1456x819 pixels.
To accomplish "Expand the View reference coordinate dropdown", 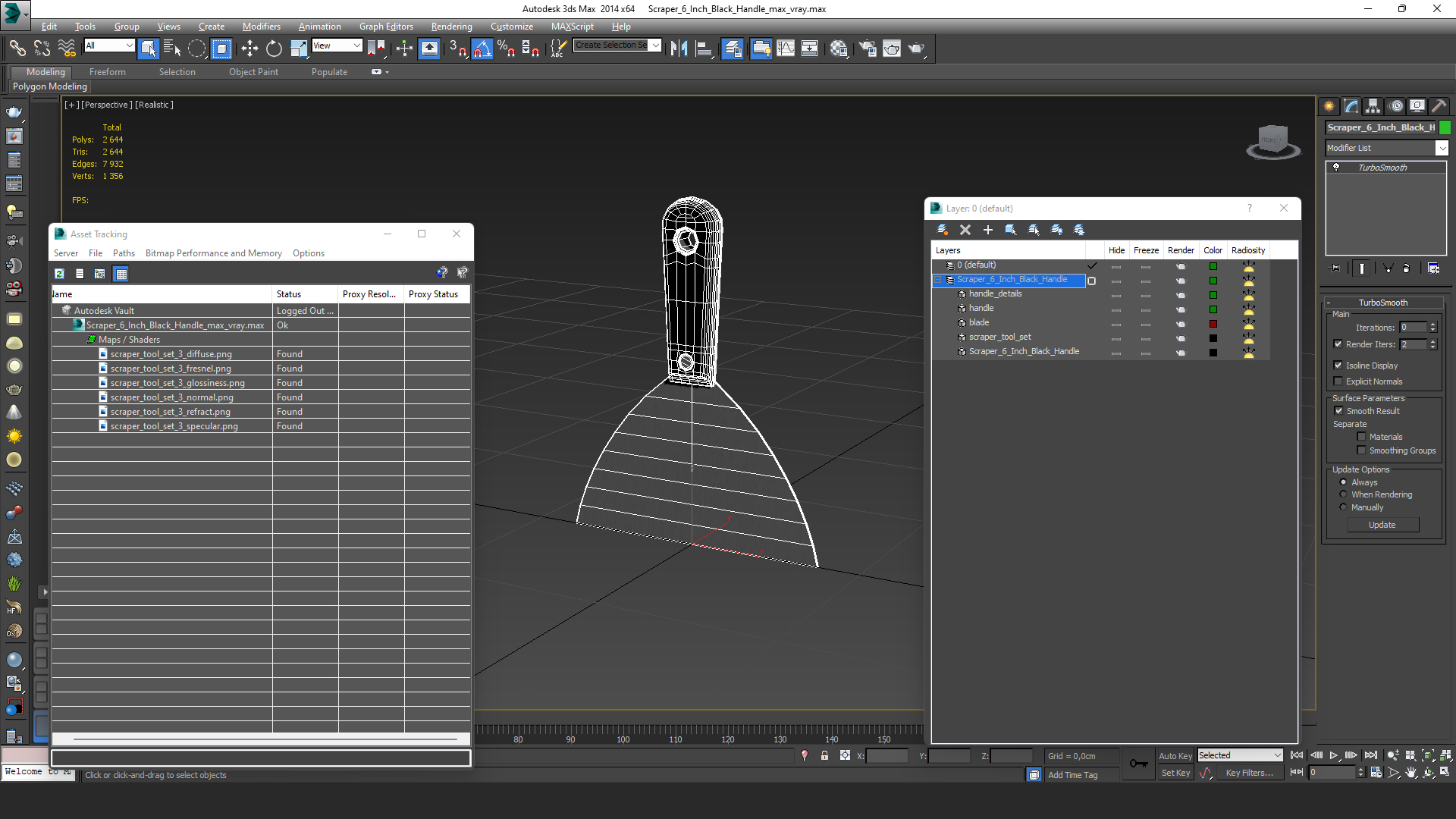I will tap(337, 45).
